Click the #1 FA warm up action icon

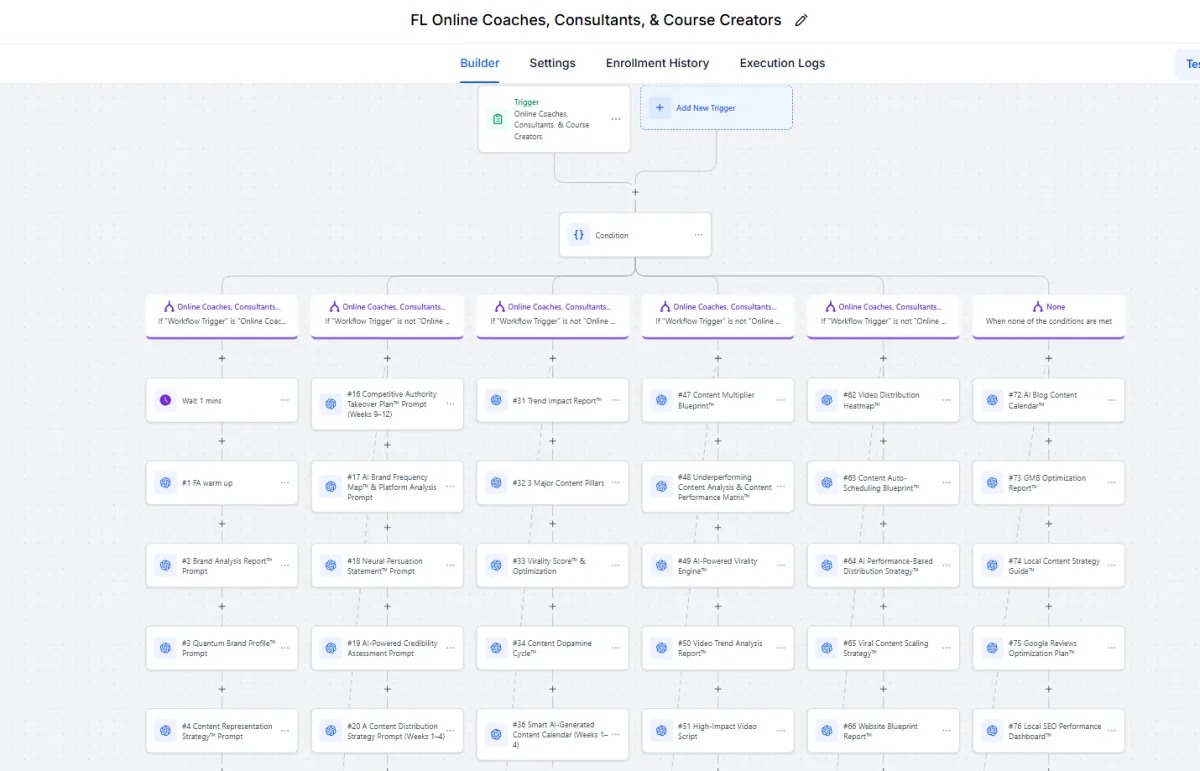pos(165,483)
